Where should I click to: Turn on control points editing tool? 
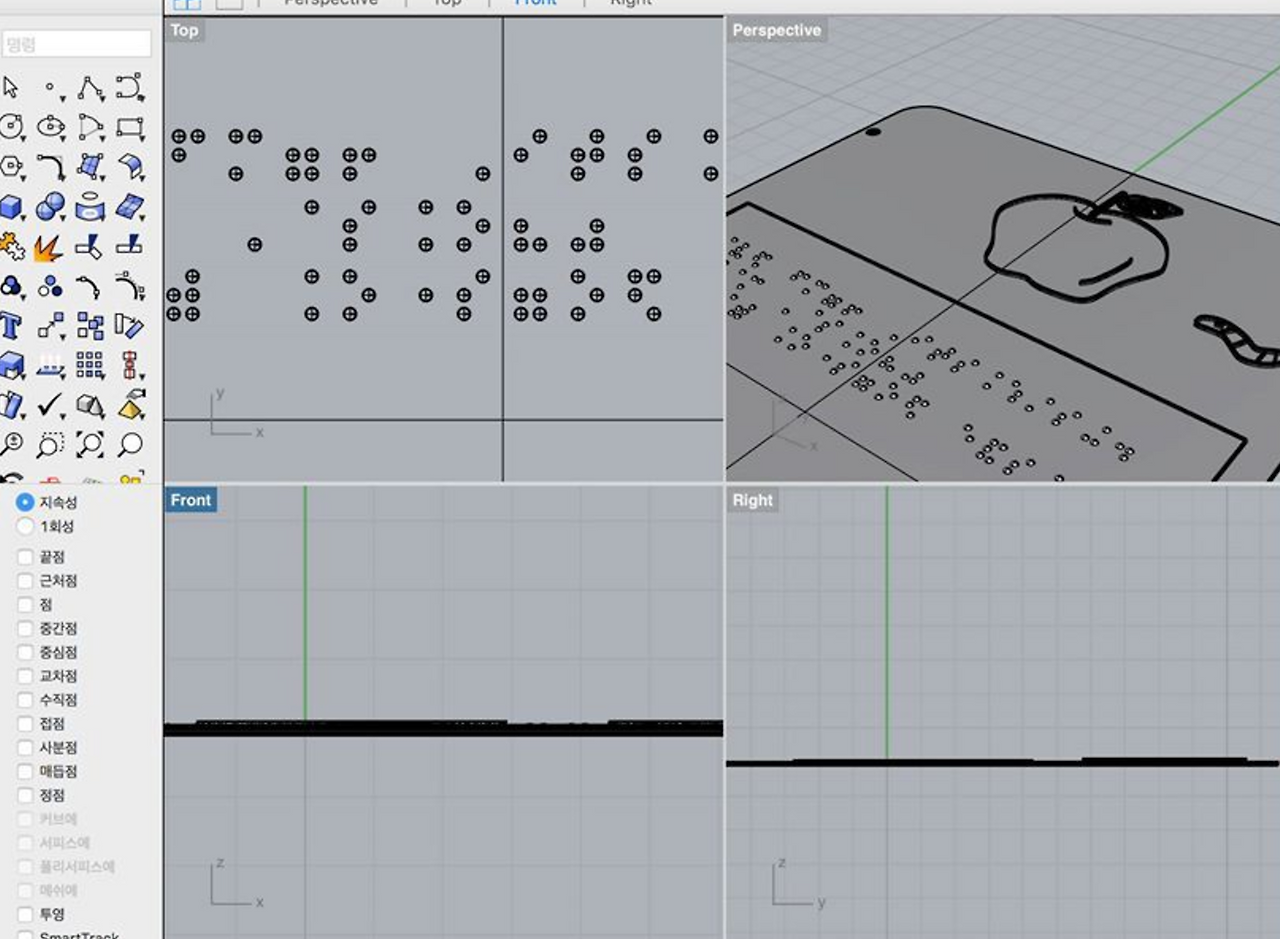click(90, 287)
